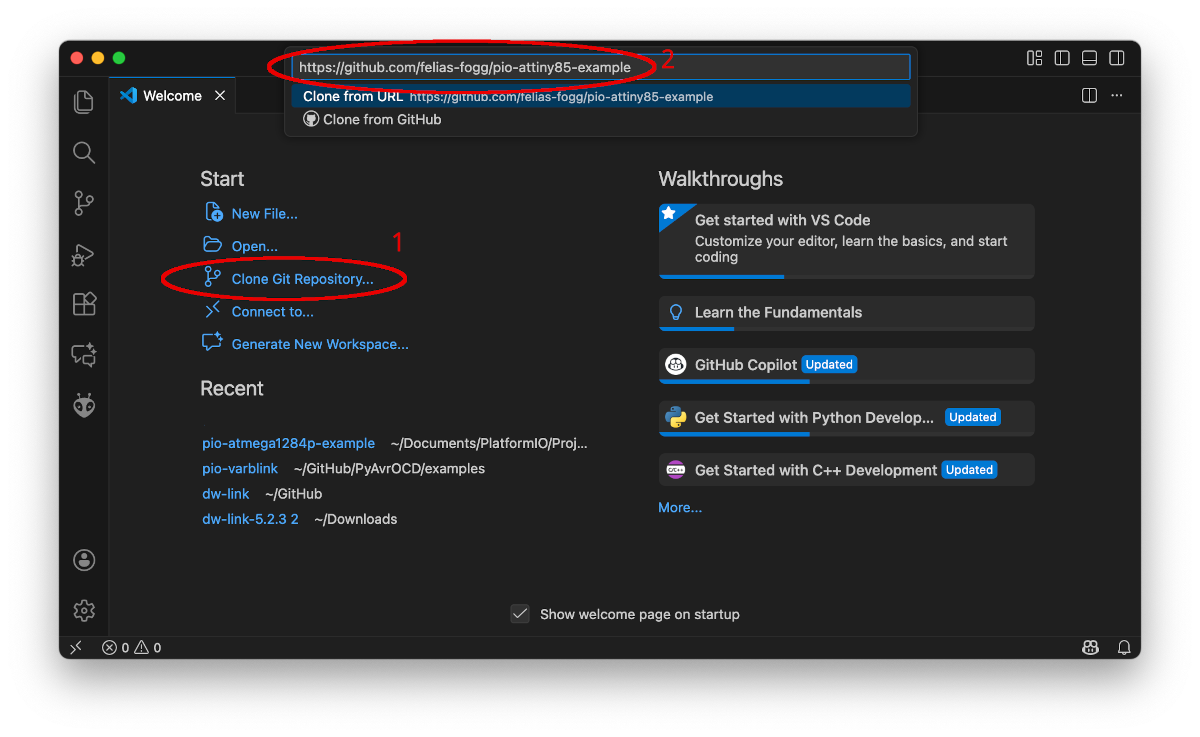Open the notifications bell in status bar
1200x737 pixels.
point(1124,647)
